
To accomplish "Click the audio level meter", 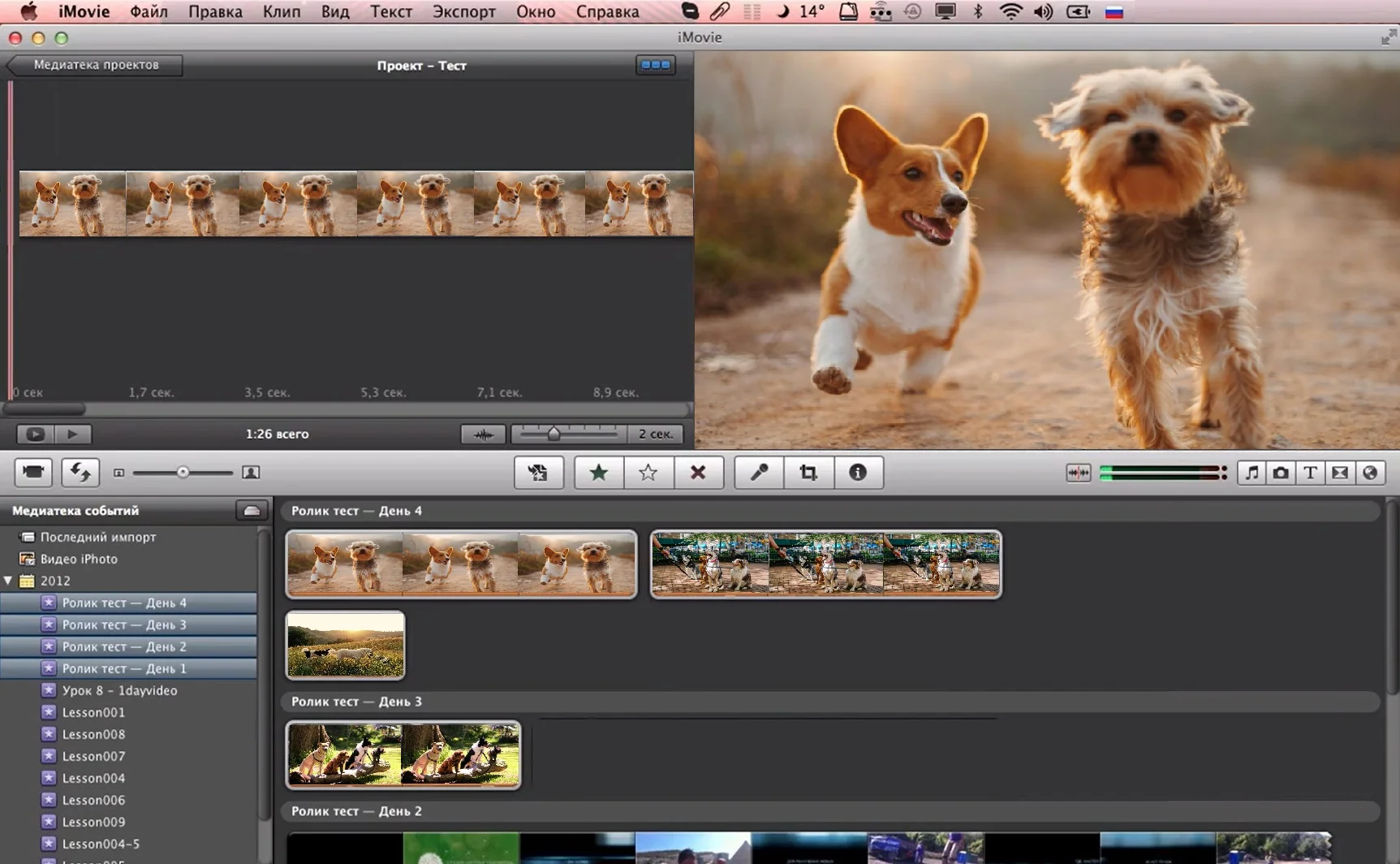I will coord(1163,473).
